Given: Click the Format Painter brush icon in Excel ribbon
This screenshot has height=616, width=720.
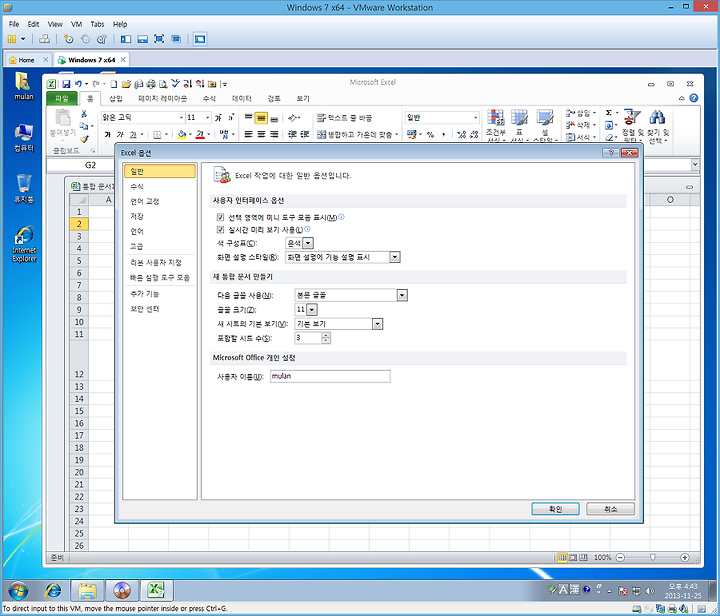Looking at the screenshot, I should (84, 139).
